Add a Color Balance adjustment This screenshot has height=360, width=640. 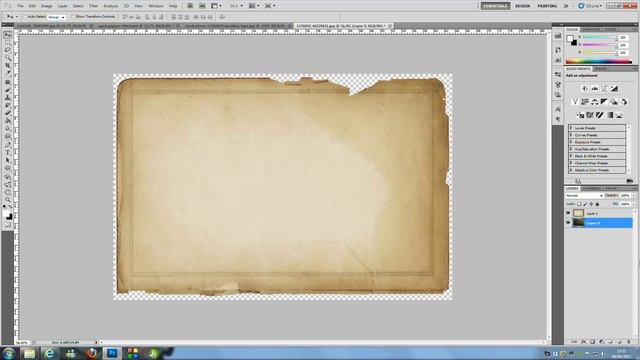click(594, 102)
